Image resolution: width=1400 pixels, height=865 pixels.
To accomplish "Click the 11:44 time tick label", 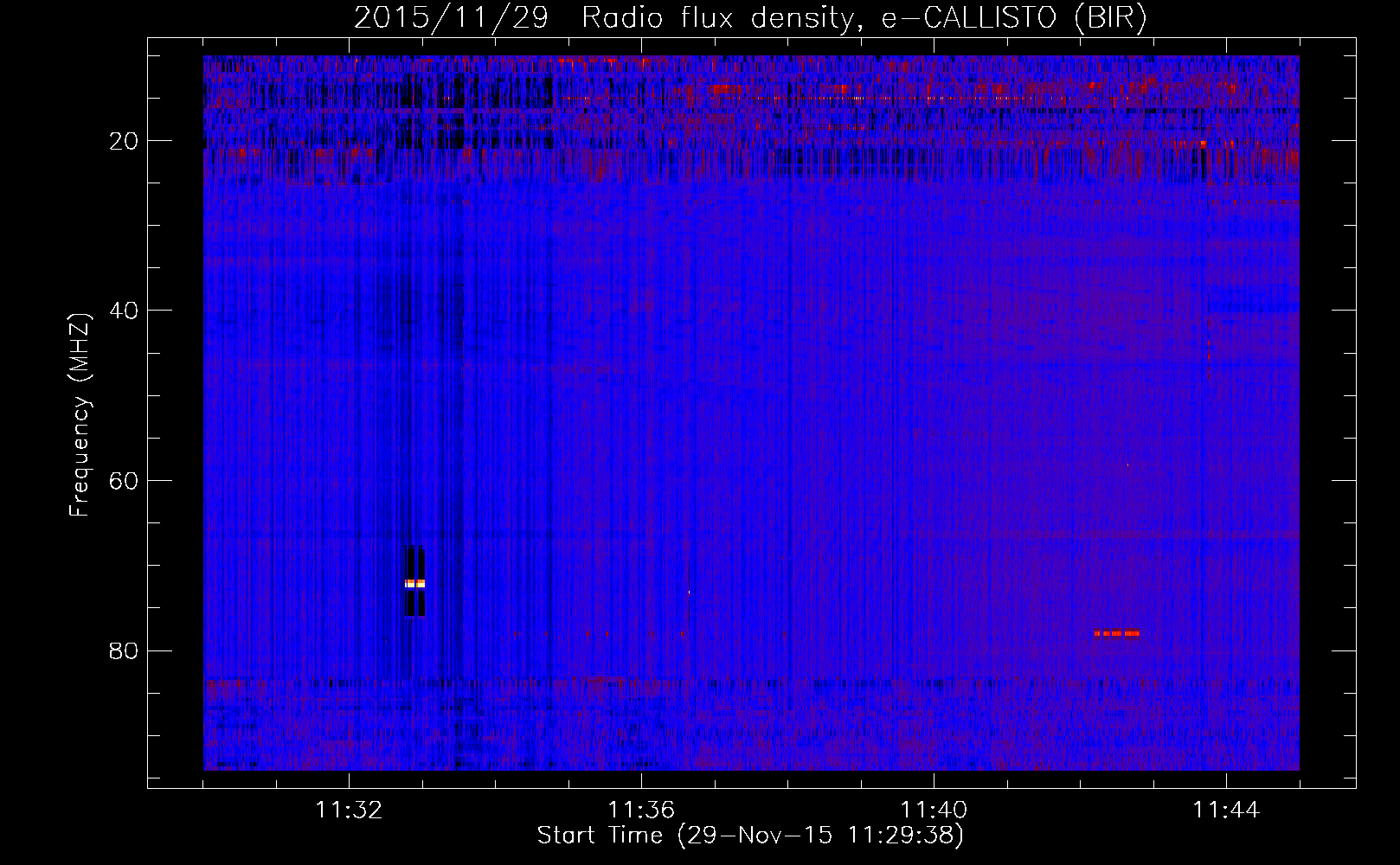I will (x=1226, y=811).
